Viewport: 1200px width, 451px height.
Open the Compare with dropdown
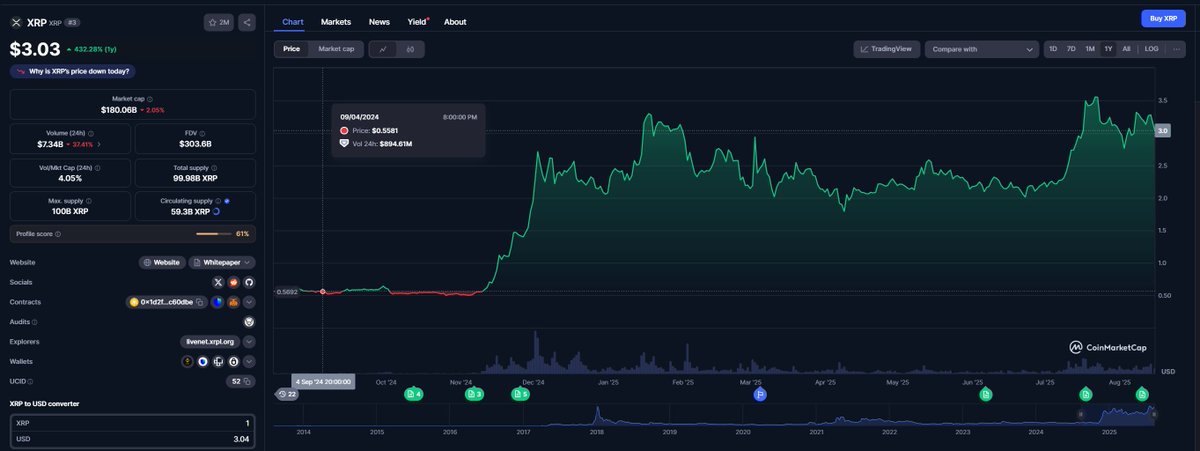pos(981,48)
